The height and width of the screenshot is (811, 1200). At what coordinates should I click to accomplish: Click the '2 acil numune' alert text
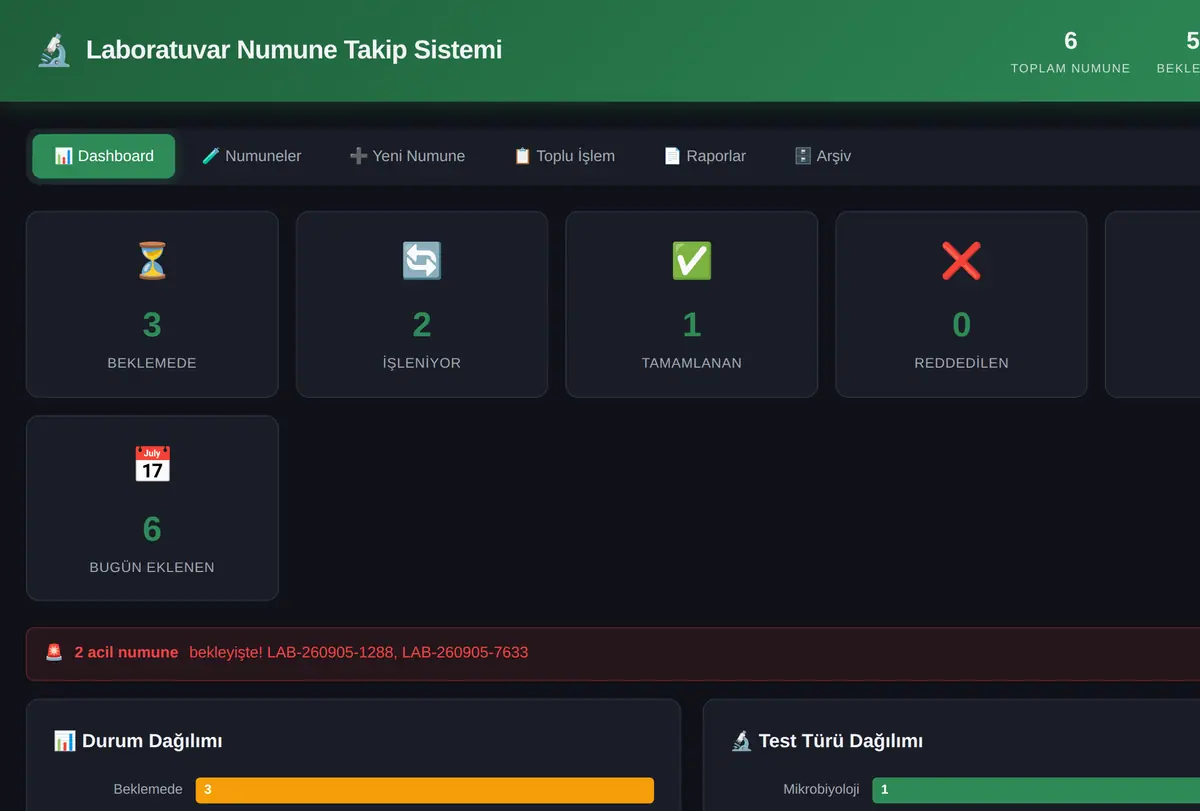click(x=126, y=652)
